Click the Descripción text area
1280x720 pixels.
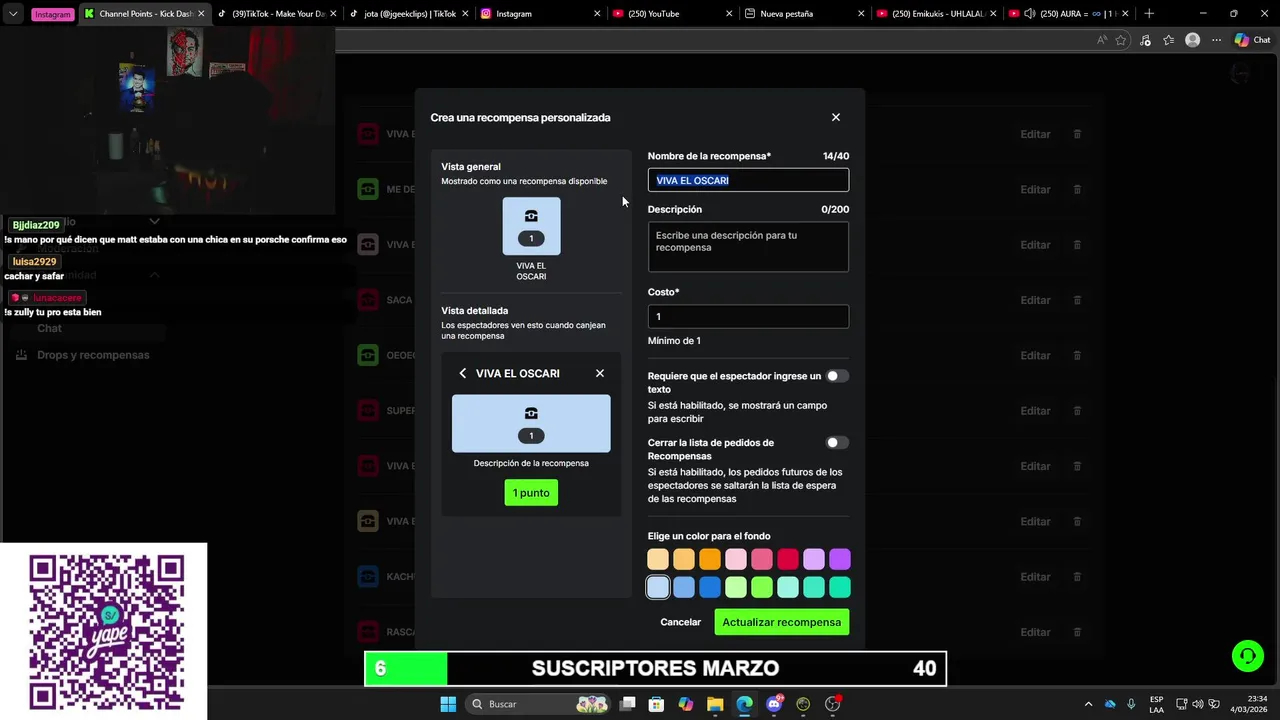(x=748, y=247)
